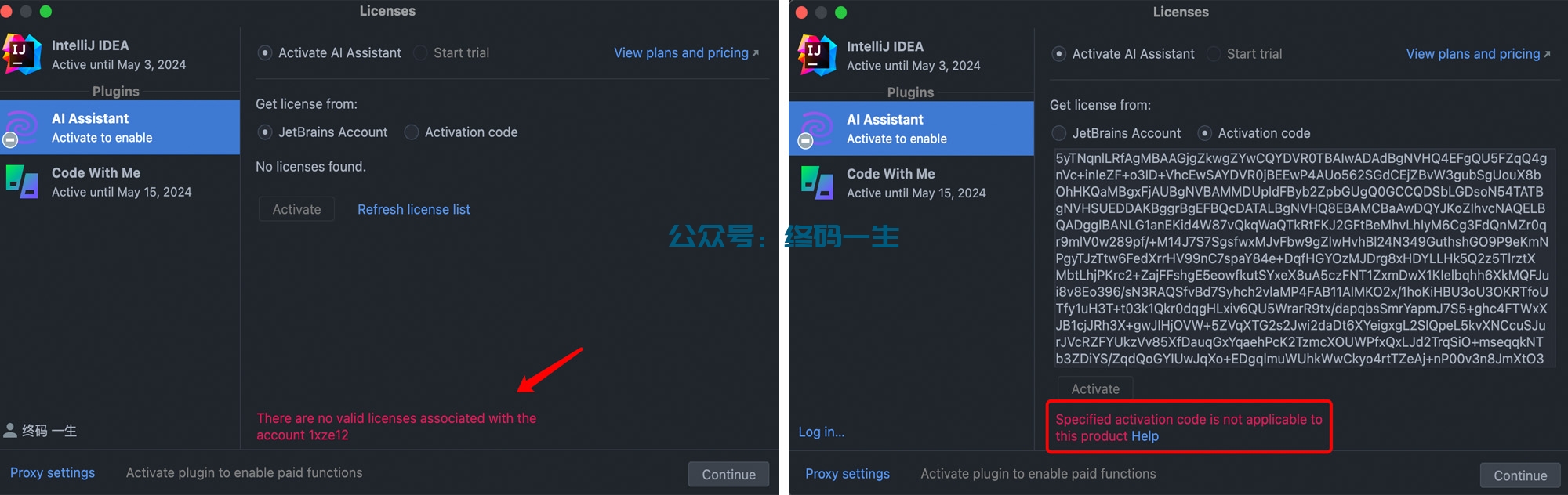Click the IntelliJ IDEA icon in left window

point(22,54)
